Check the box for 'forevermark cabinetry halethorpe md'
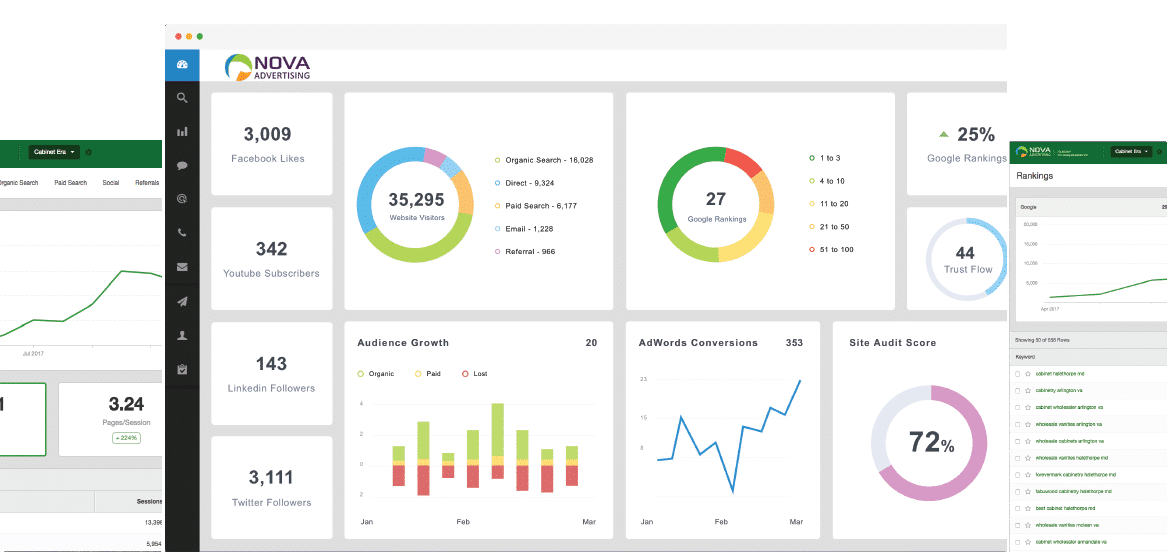Image resolution: width=1172 pixels, height=552 pixels. coord(1017,474)
